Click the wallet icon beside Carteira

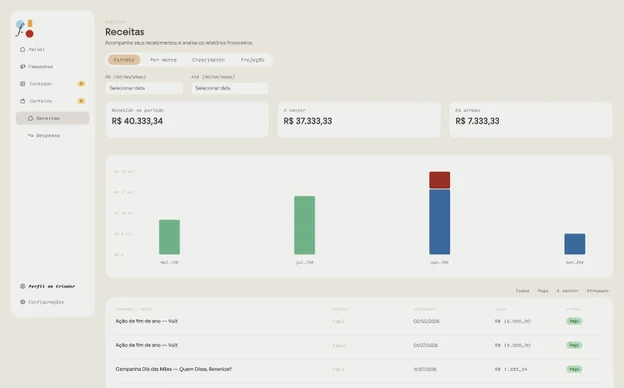(22, 101)
